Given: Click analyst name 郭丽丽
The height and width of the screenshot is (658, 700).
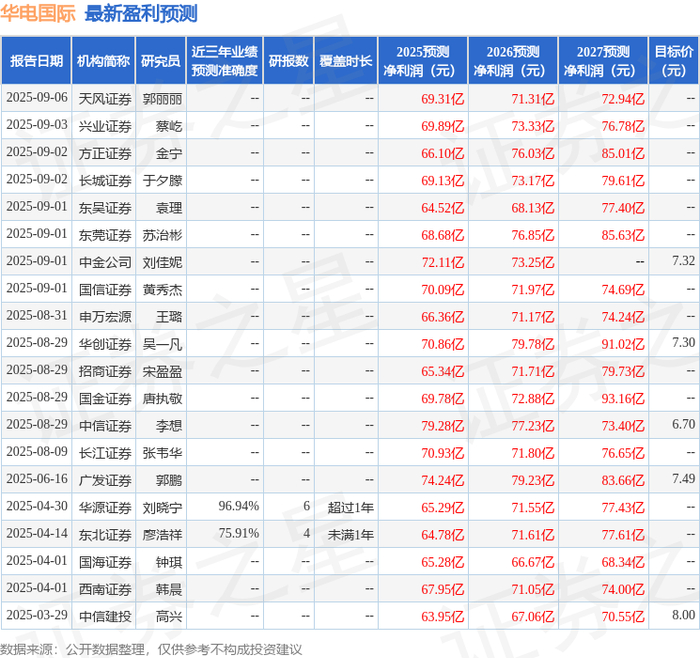Looking at the screenshot, I should point(162,99).
